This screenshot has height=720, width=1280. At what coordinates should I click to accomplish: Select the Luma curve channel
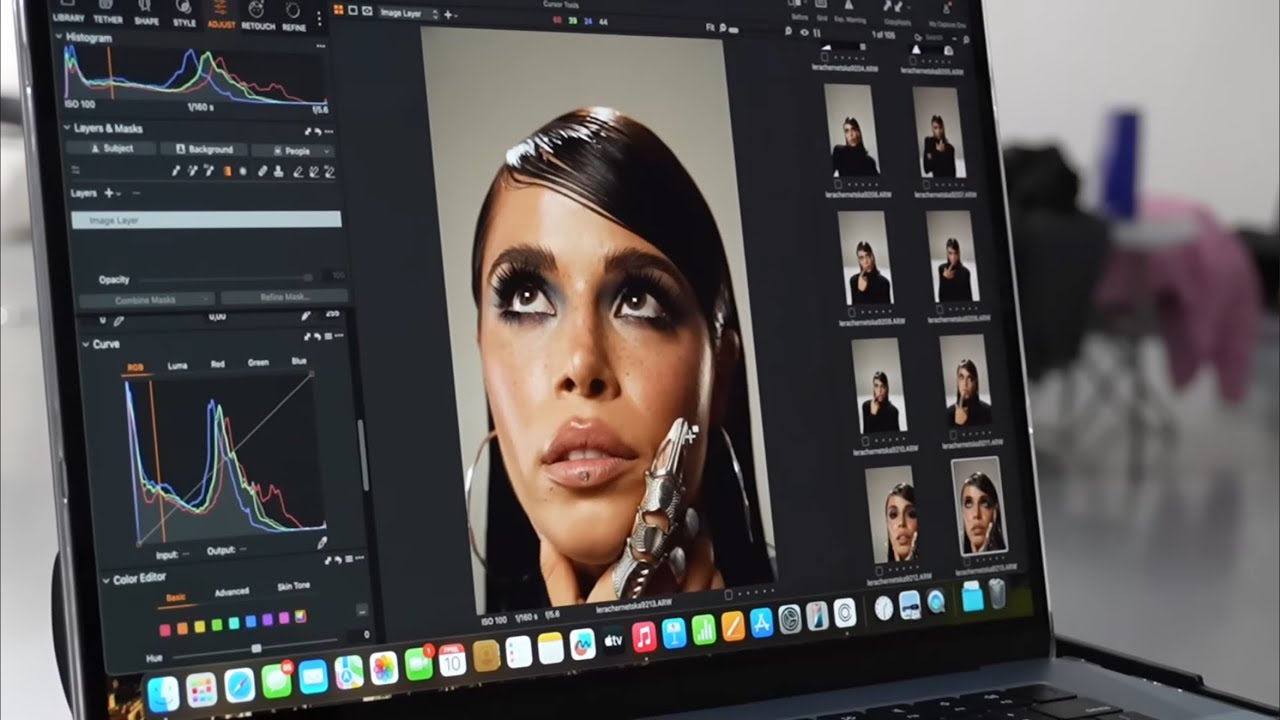coord(177,366)
